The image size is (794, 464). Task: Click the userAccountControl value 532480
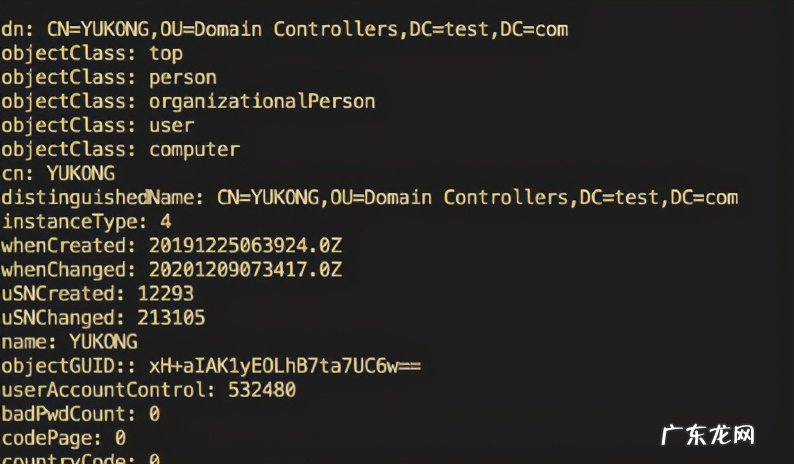(262, 389)
